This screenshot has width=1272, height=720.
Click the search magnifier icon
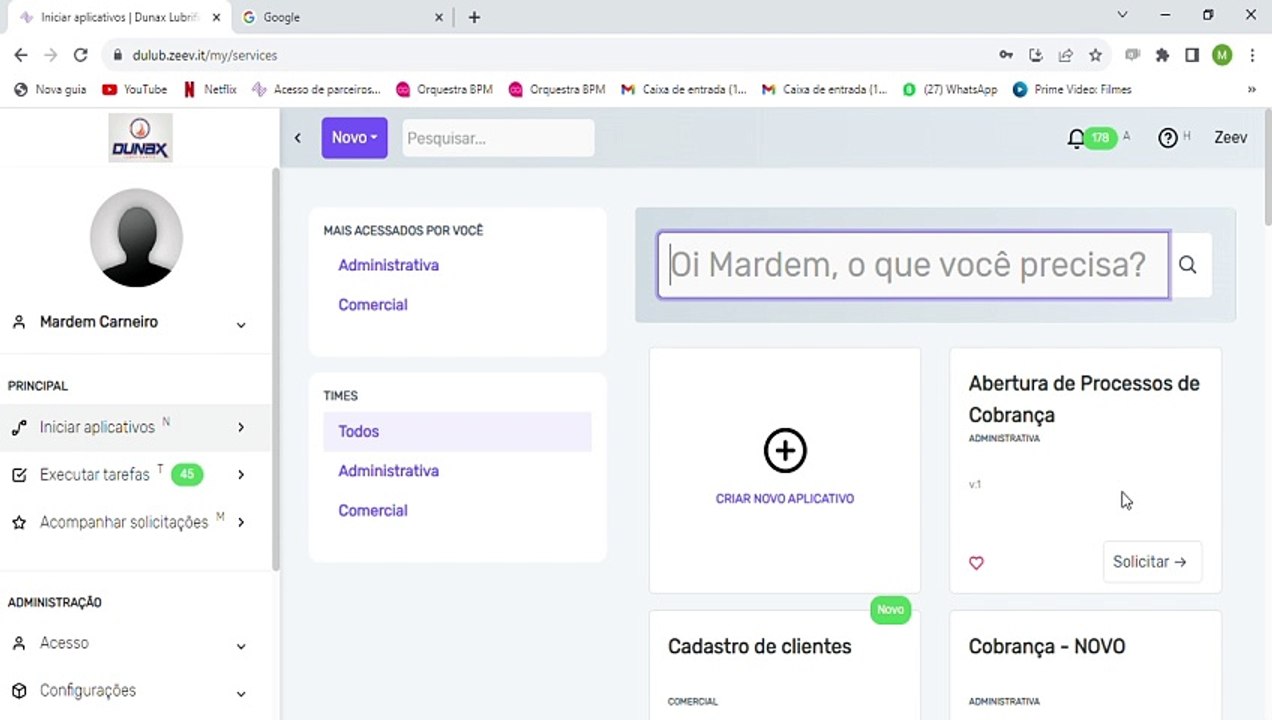(1187, 265)
